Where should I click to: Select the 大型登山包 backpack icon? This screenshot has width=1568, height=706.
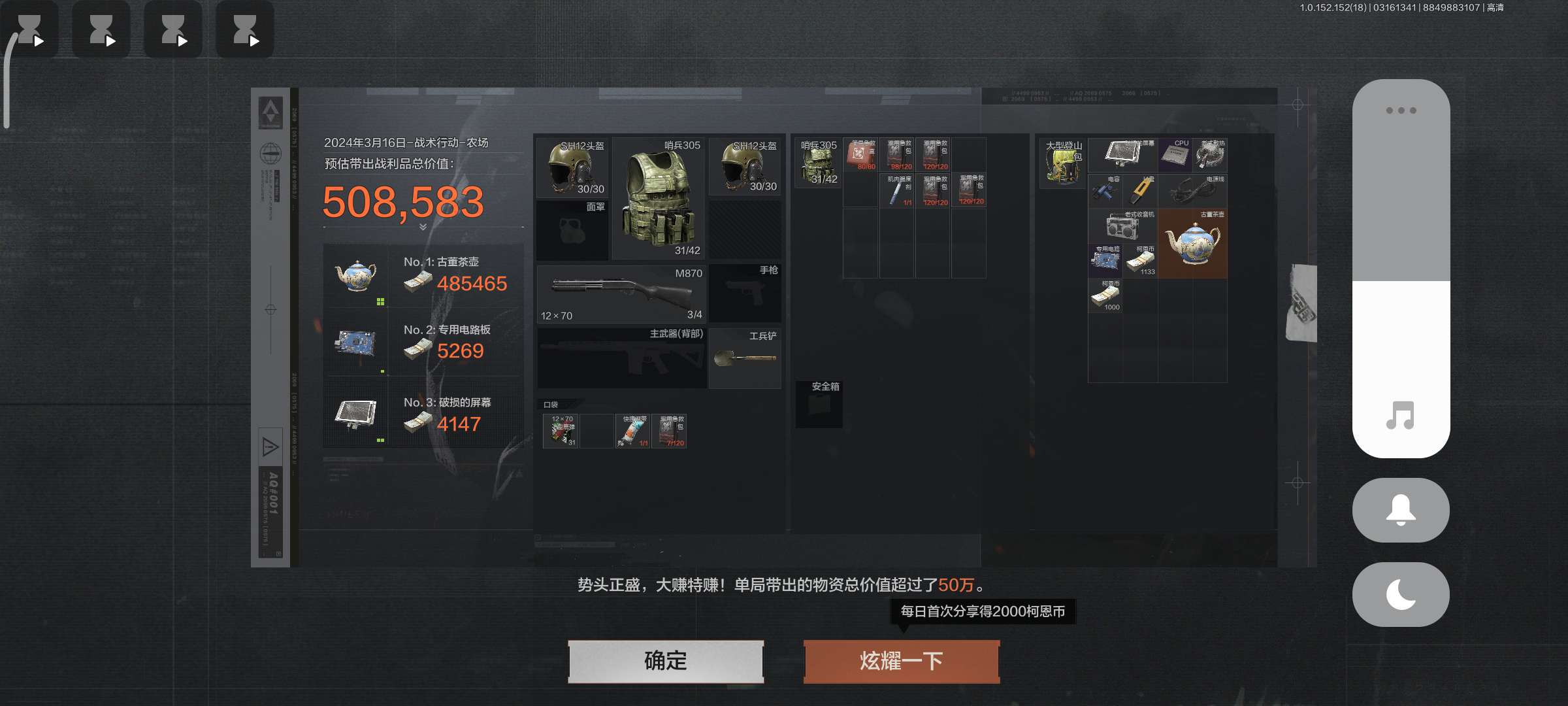(1063, 162)
